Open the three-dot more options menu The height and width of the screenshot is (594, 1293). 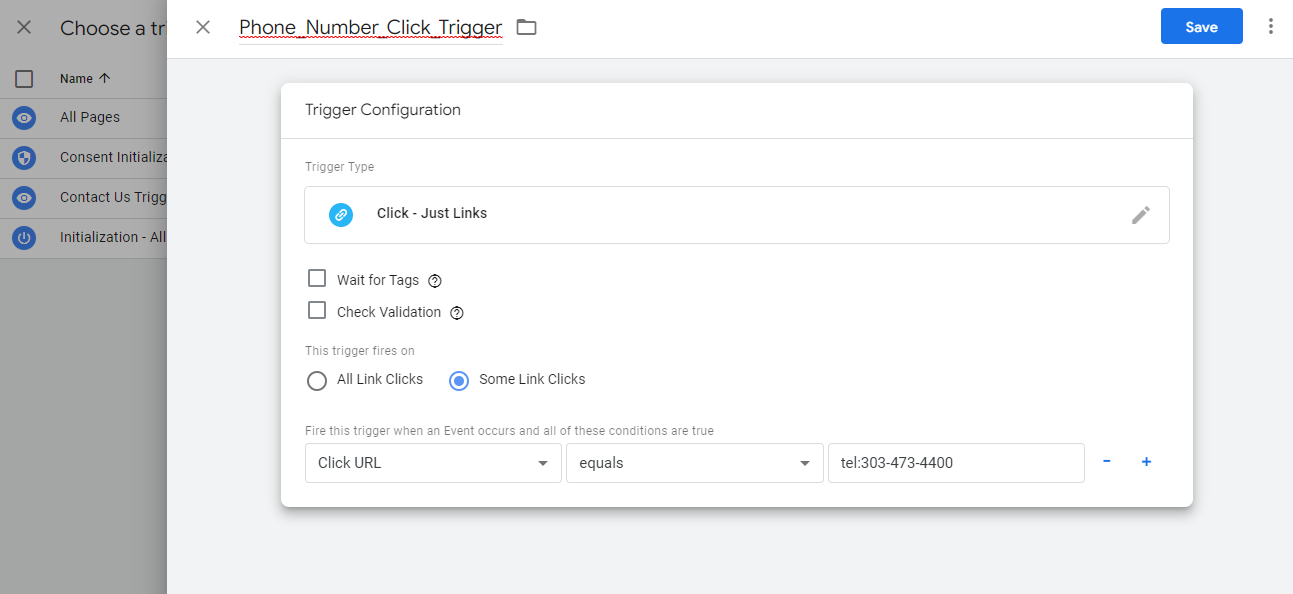coord(1271,27)
